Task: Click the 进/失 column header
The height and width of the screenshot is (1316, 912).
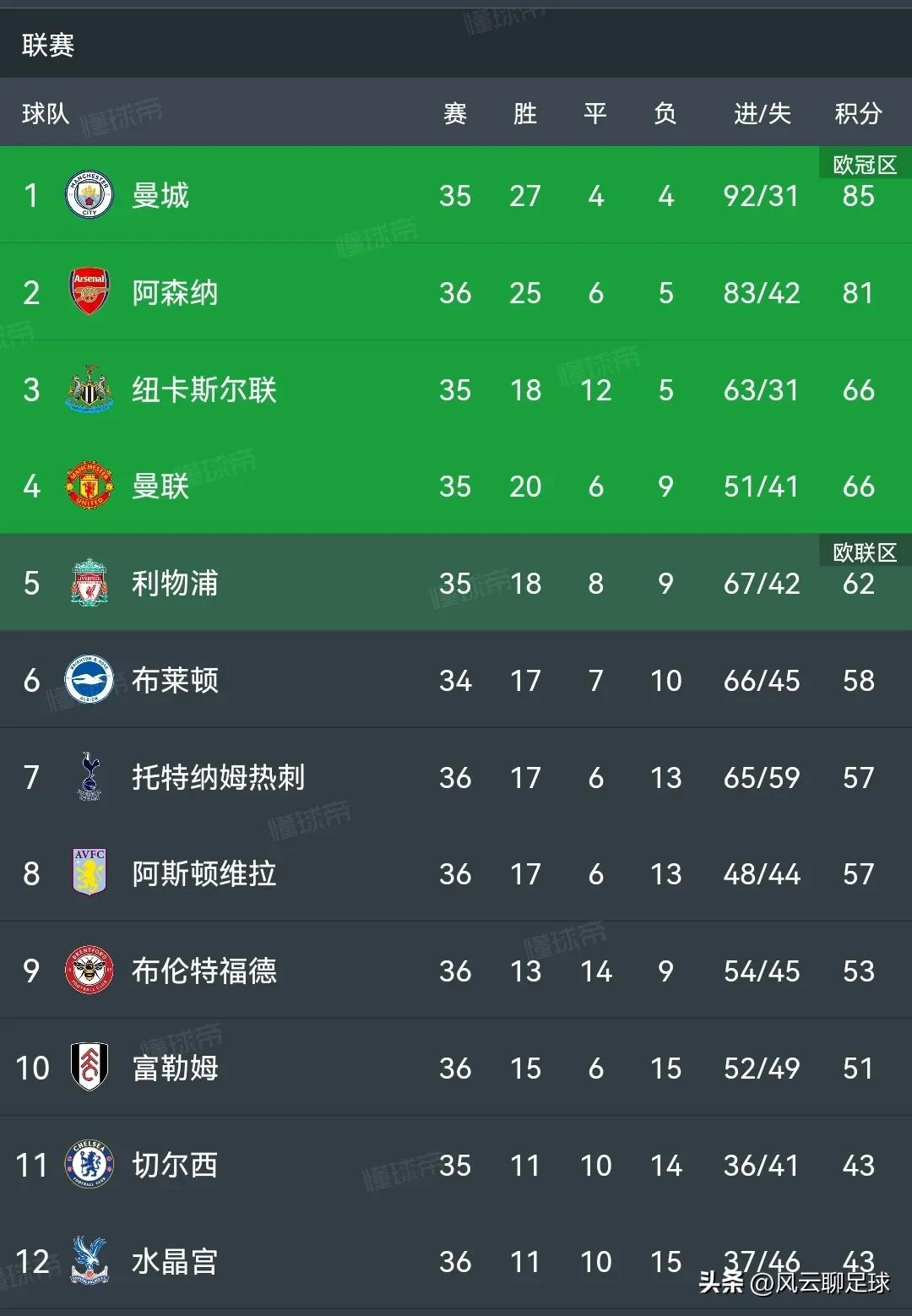Action: [759, 113]
